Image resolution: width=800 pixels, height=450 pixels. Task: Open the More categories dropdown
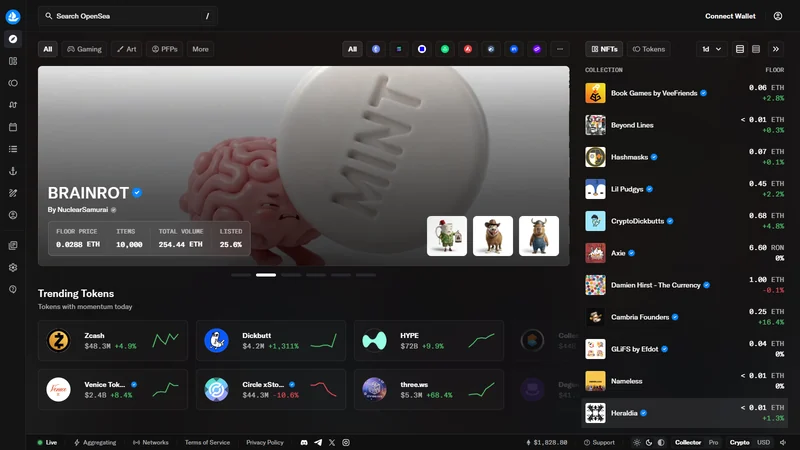[x=201, y=49]
